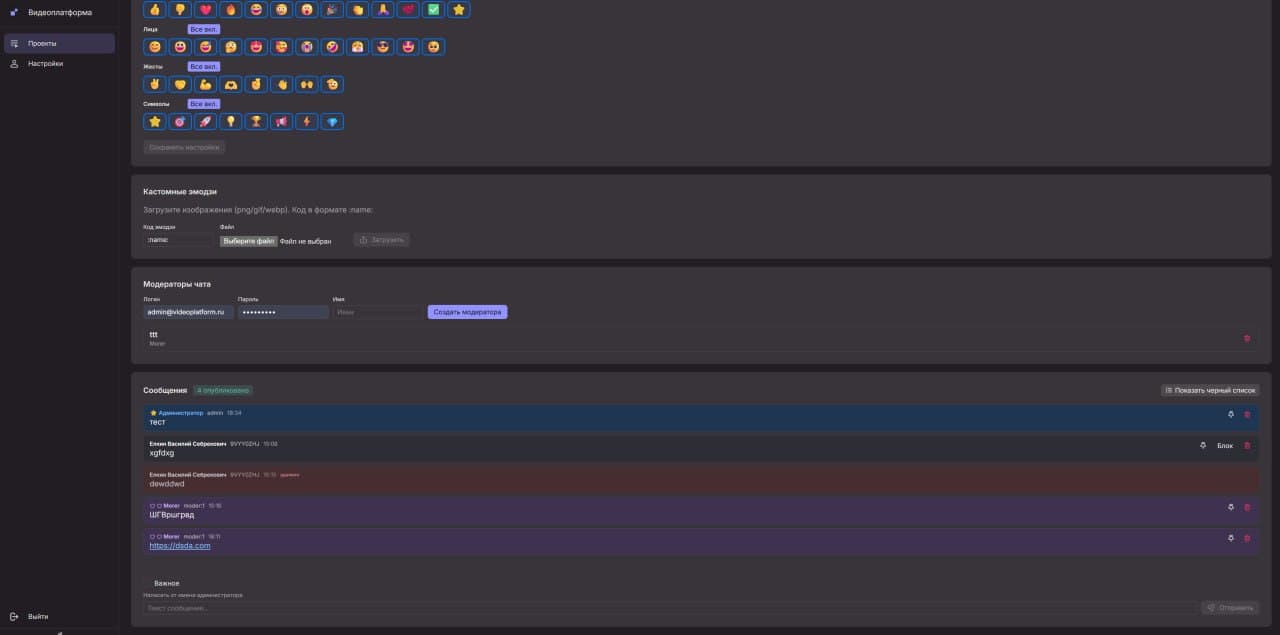
Task: Delete moderator ttt with trash icon
Action: (1247, 338)
